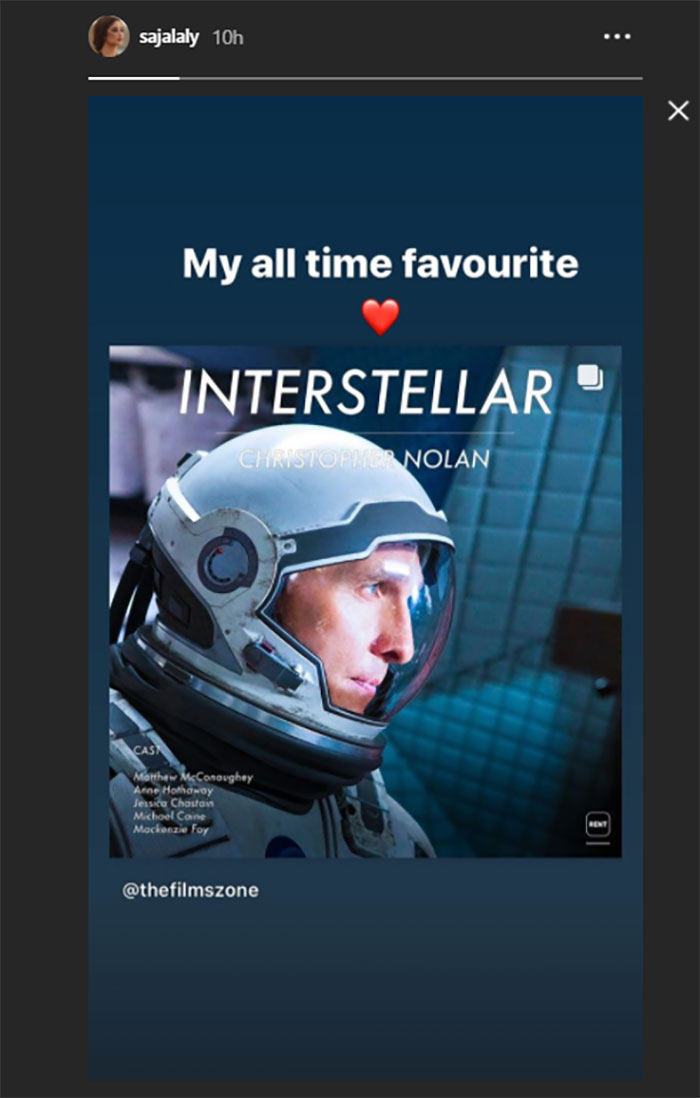Click the unfilled part of story progress bar
The image size is (700, 1098).
[x=411, y=78]
